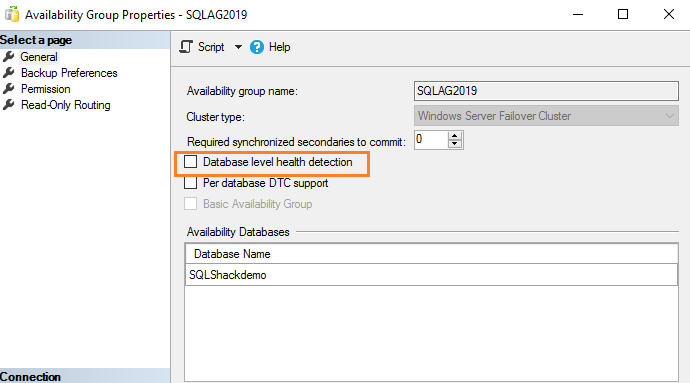Image resolution: width=690 pixels, height=383 pixels.
Task: Click the Basic Availability Group checkbox
Action: pyautogui.click(x=191, y=204)
